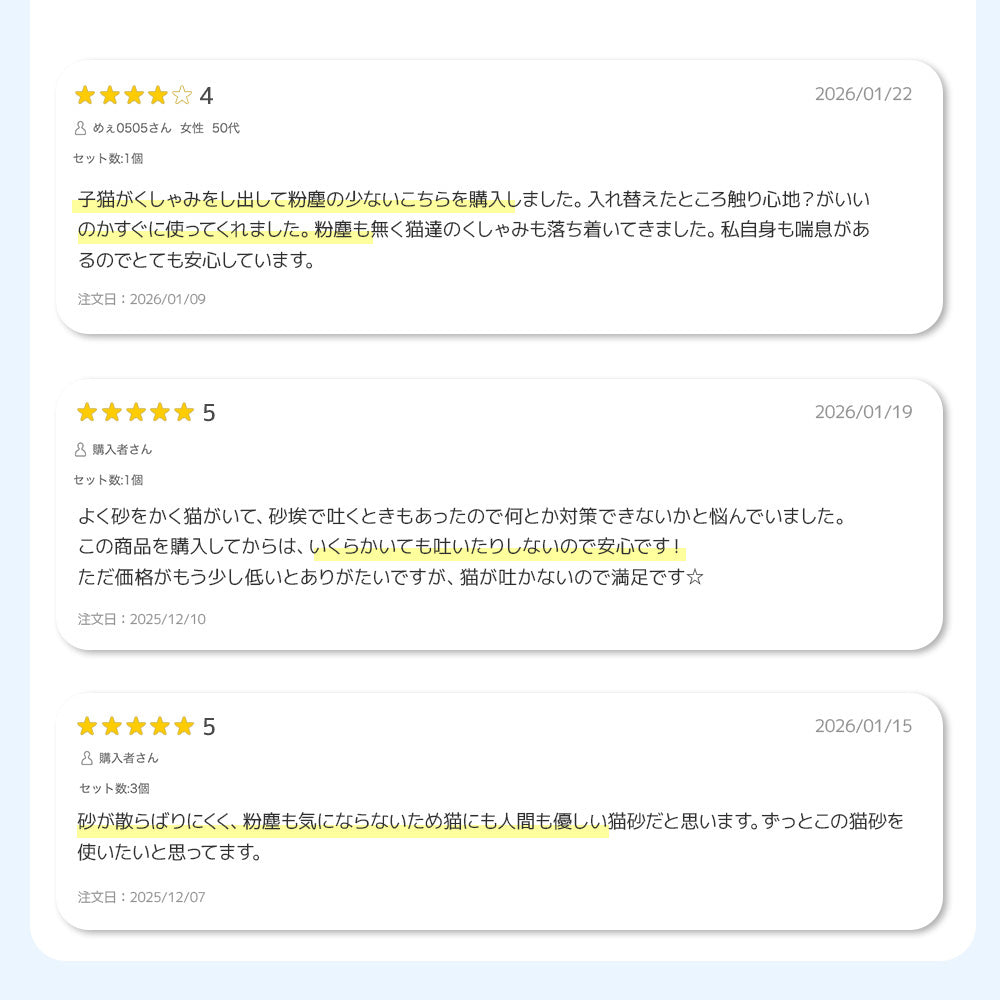The width and height of the screenshot is (1000, 1000).
Task: Click the review date 2026/01/15
Action: pyautogui.click(x=863, y=726)
